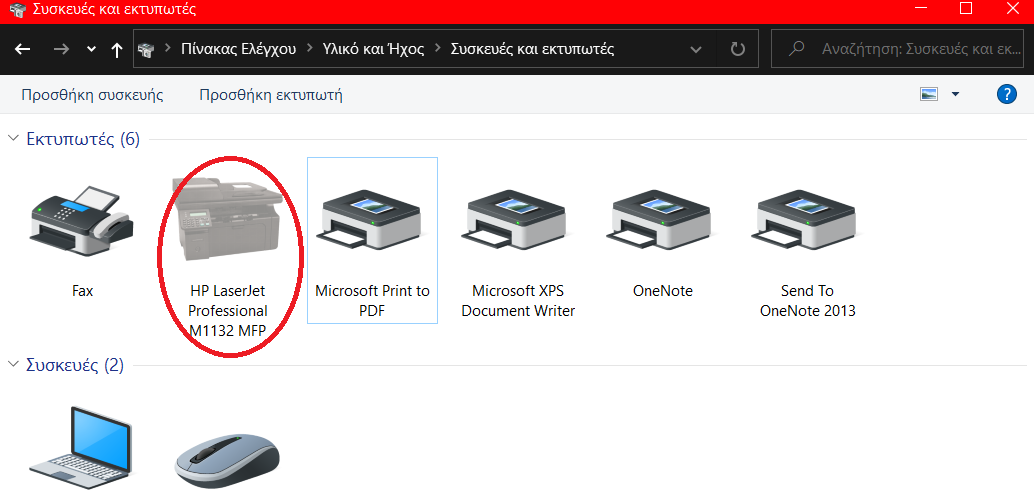Click the OneNote label text

(663, 291)
